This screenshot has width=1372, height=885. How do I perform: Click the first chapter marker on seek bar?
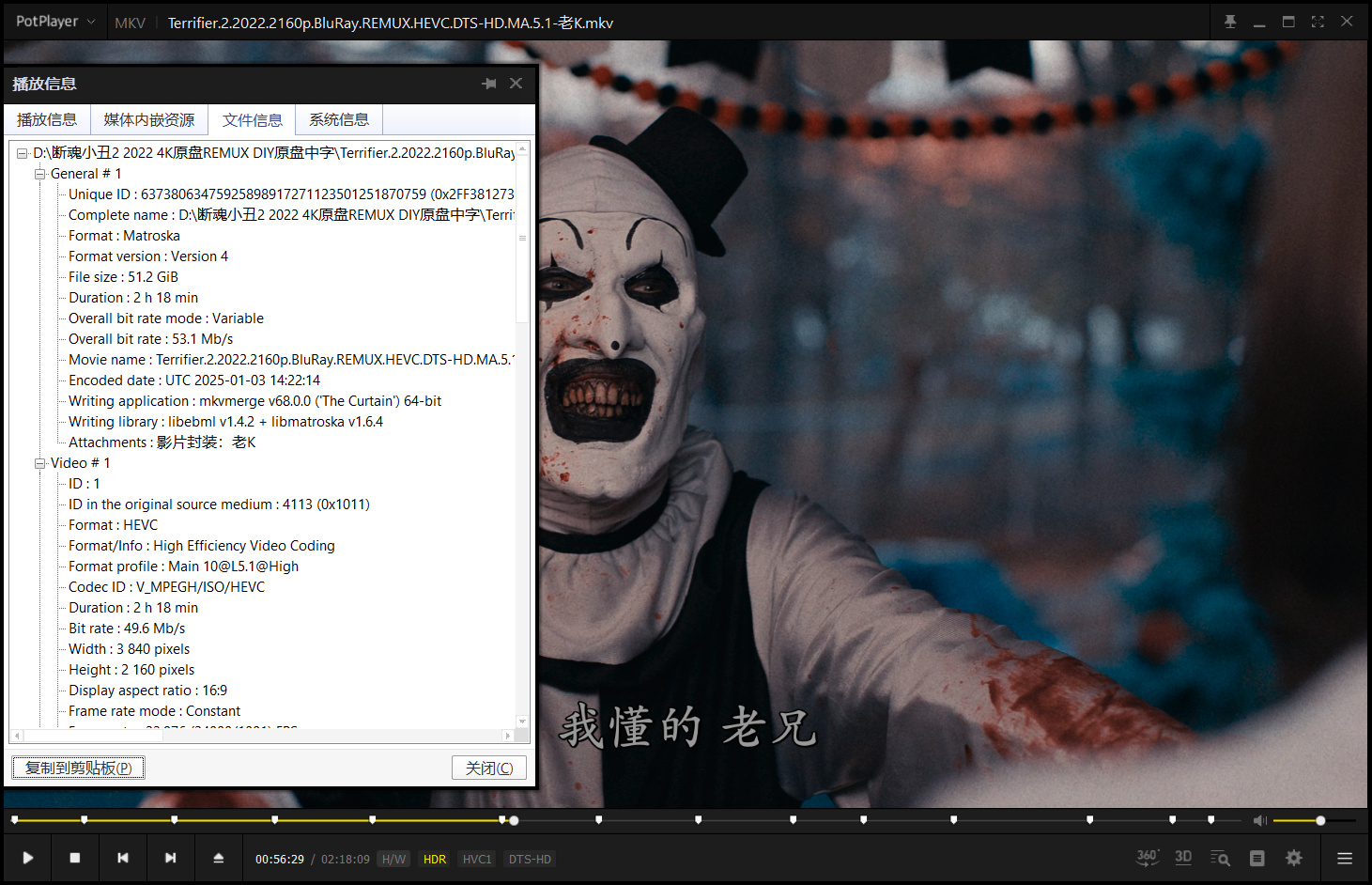(14, 820)
